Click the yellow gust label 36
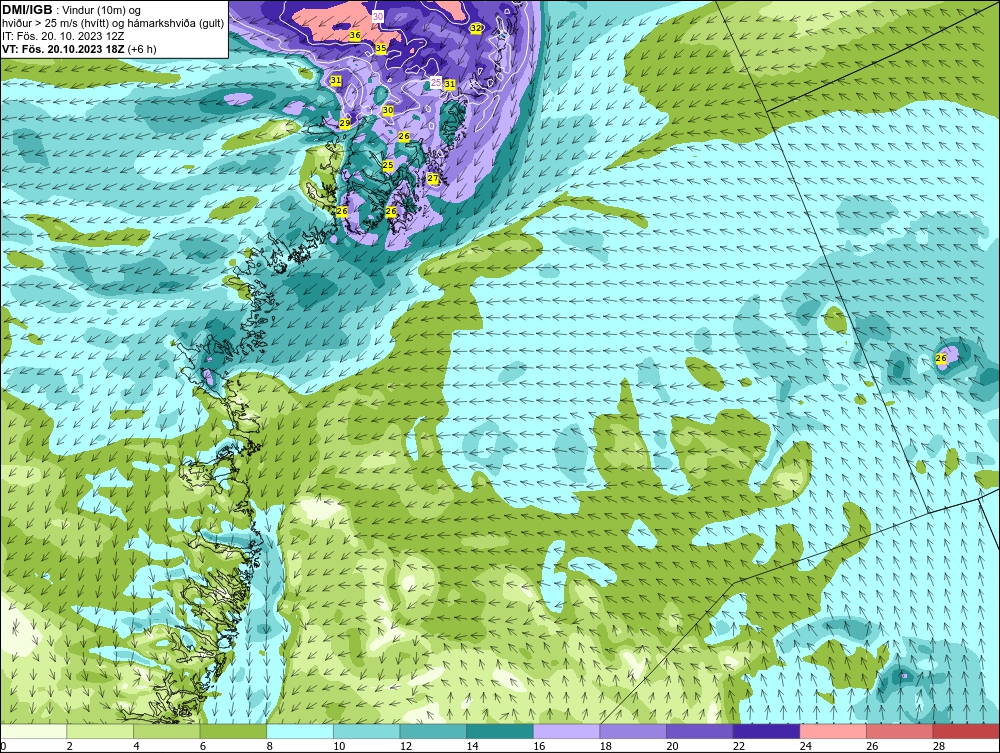 (x=355, y=36)
